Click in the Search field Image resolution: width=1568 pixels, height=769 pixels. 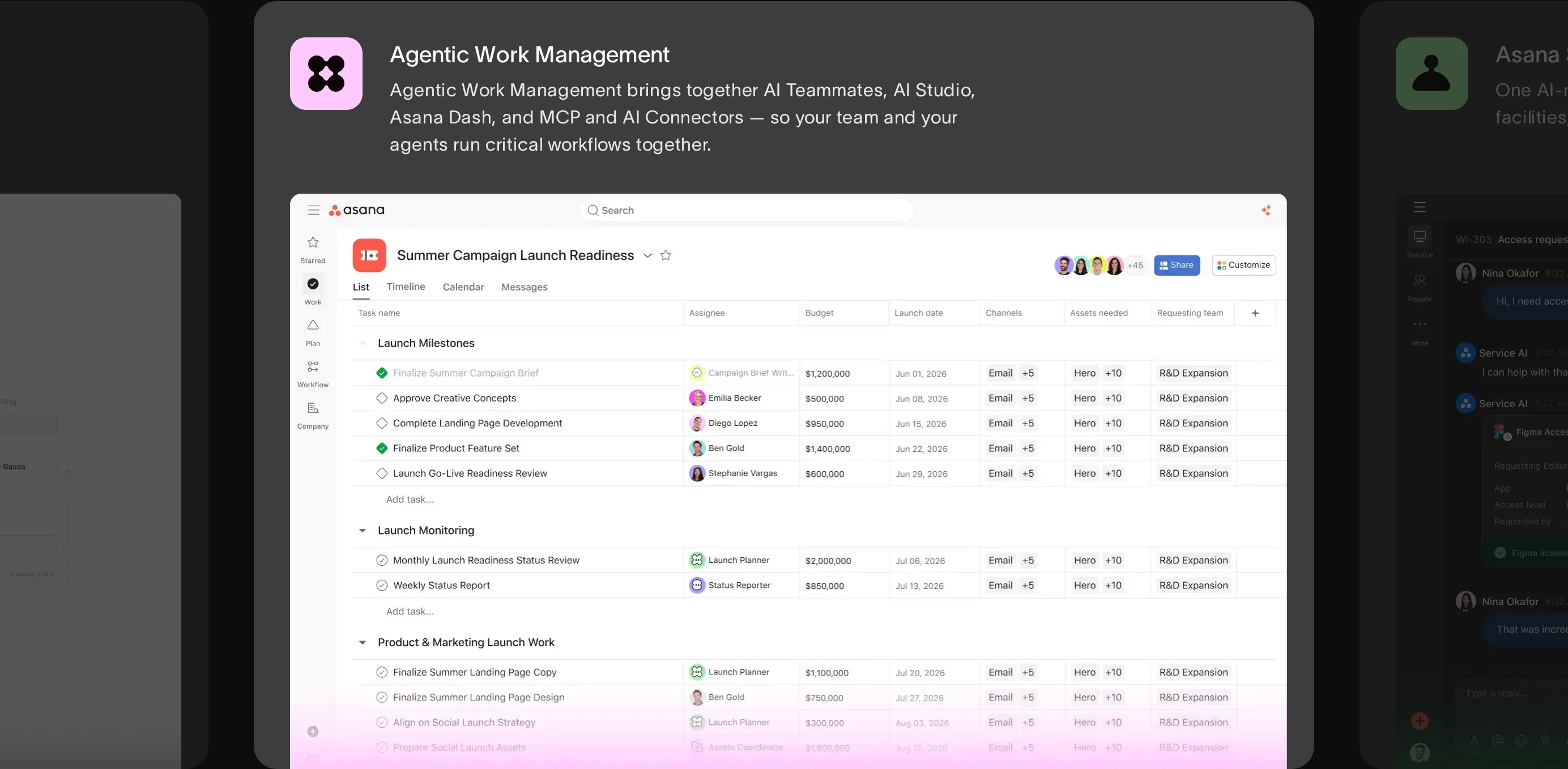[746, 210]
